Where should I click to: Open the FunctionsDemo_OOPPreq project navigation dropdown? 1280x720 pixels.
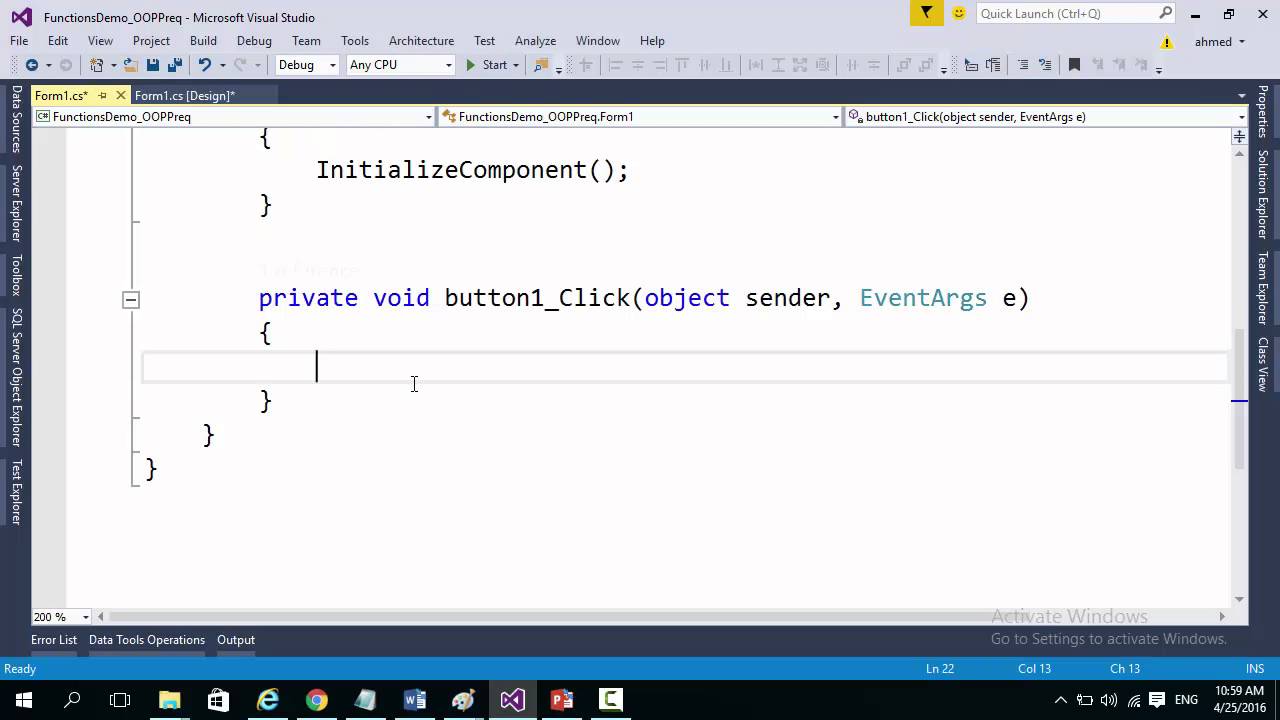234,117
